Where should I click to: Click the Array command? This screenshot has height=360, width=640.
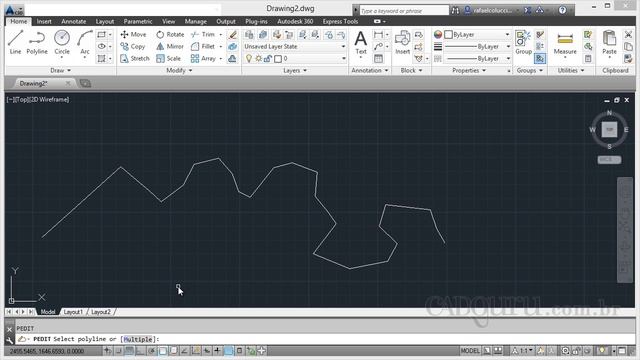(203, 58)
